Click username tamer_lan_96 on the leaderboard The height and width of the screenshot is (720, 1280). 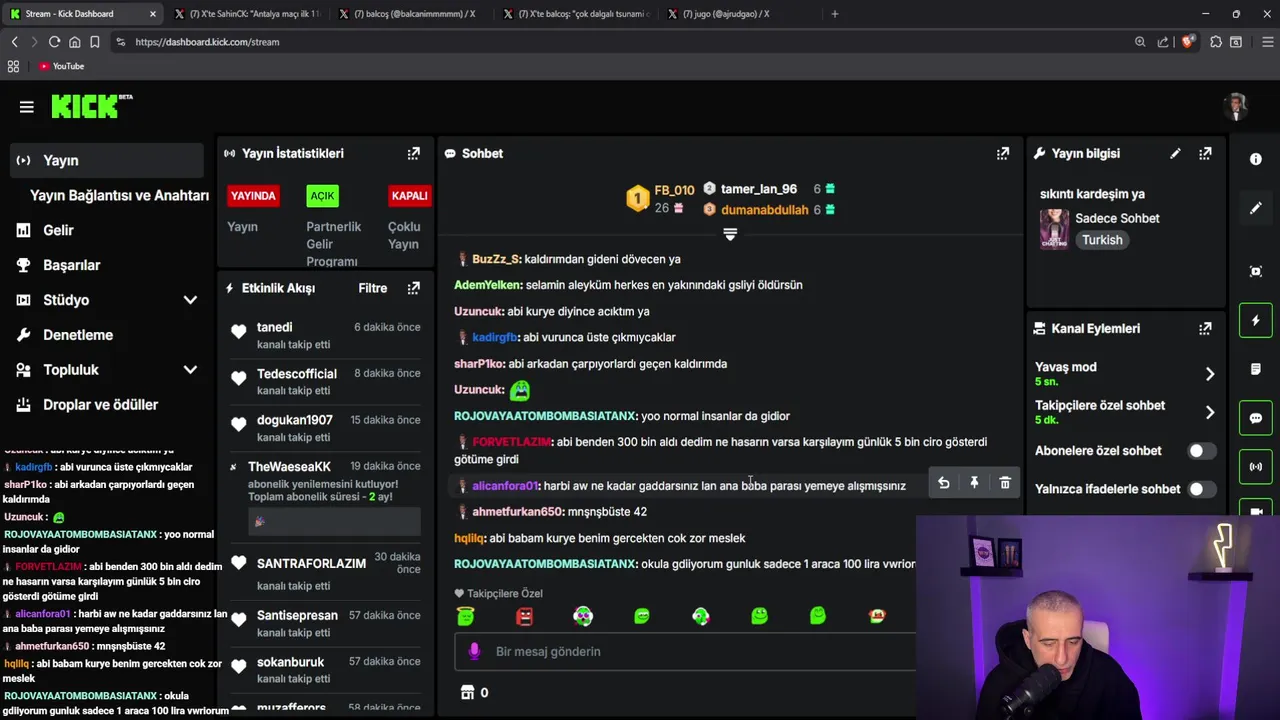pyautogui.click(x=759, y=189)
